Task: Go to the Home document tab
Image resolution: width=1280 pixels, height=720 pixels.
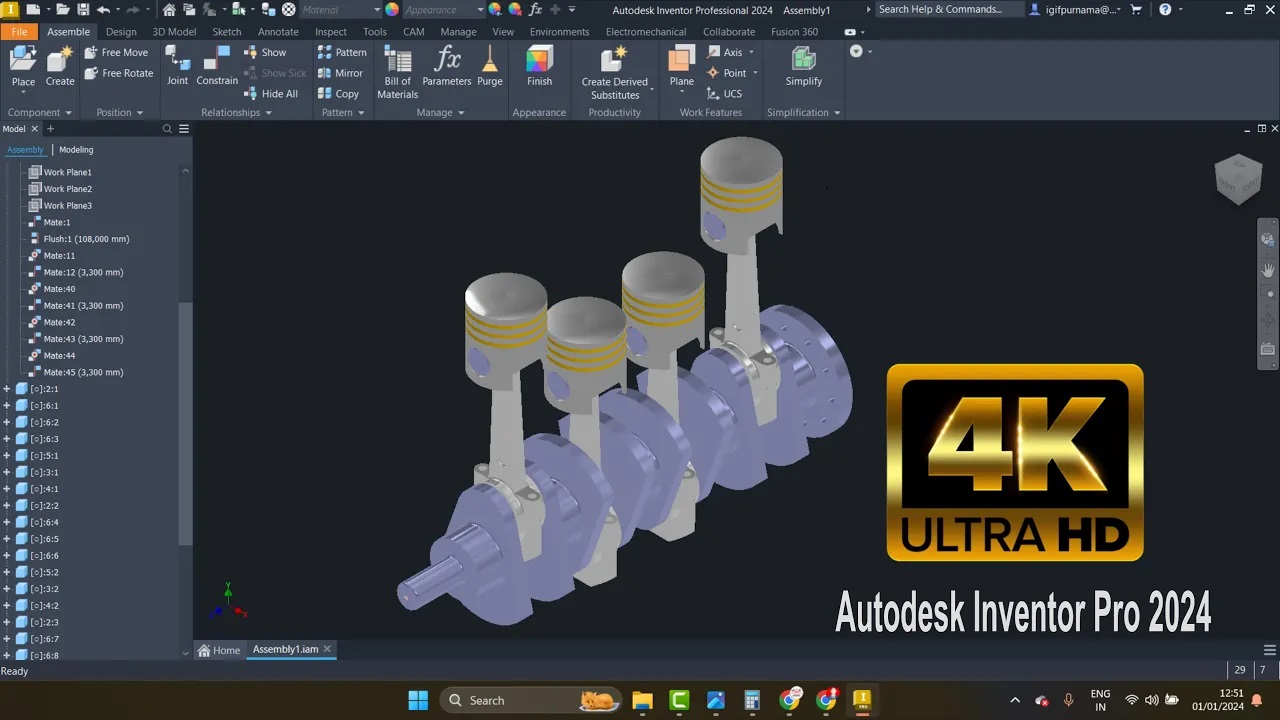Action: (219, 650)
